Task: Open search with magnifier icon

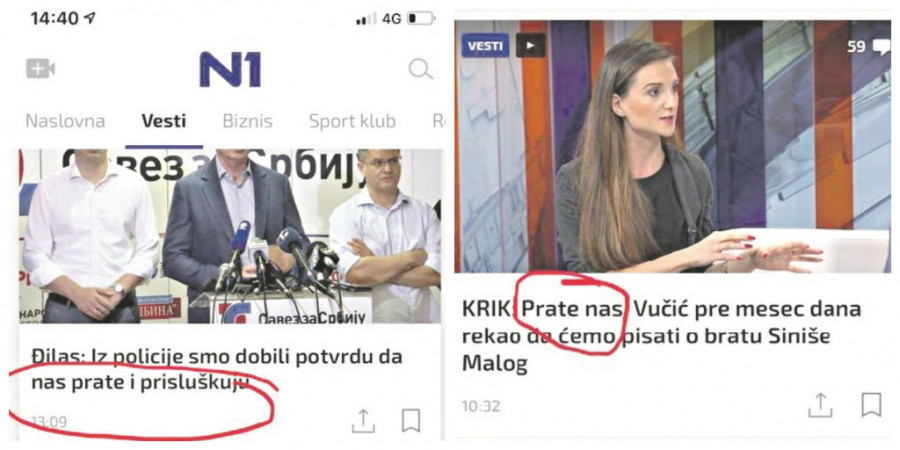Action: 421,69
